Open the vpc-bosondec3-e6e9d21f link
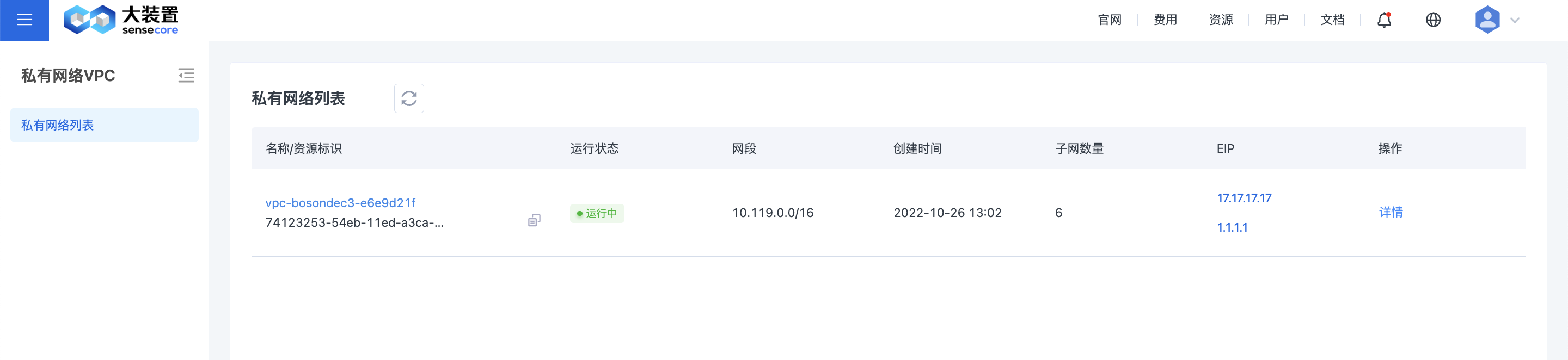The width and height of the screenshot is (1568, 360). (340, 203)
